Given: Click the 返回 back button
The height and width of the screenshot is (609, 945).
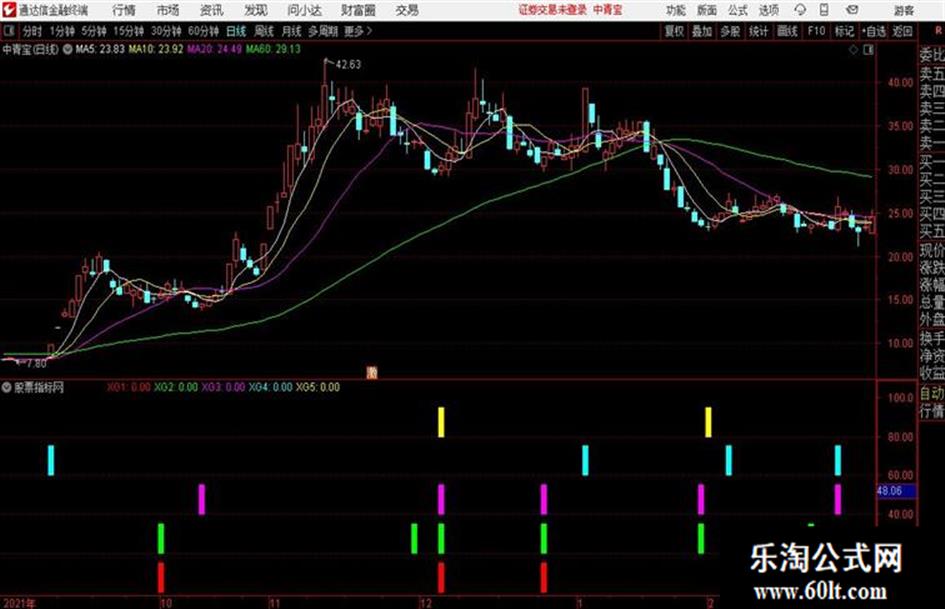Looking at the screenshot, I should 902,31.
